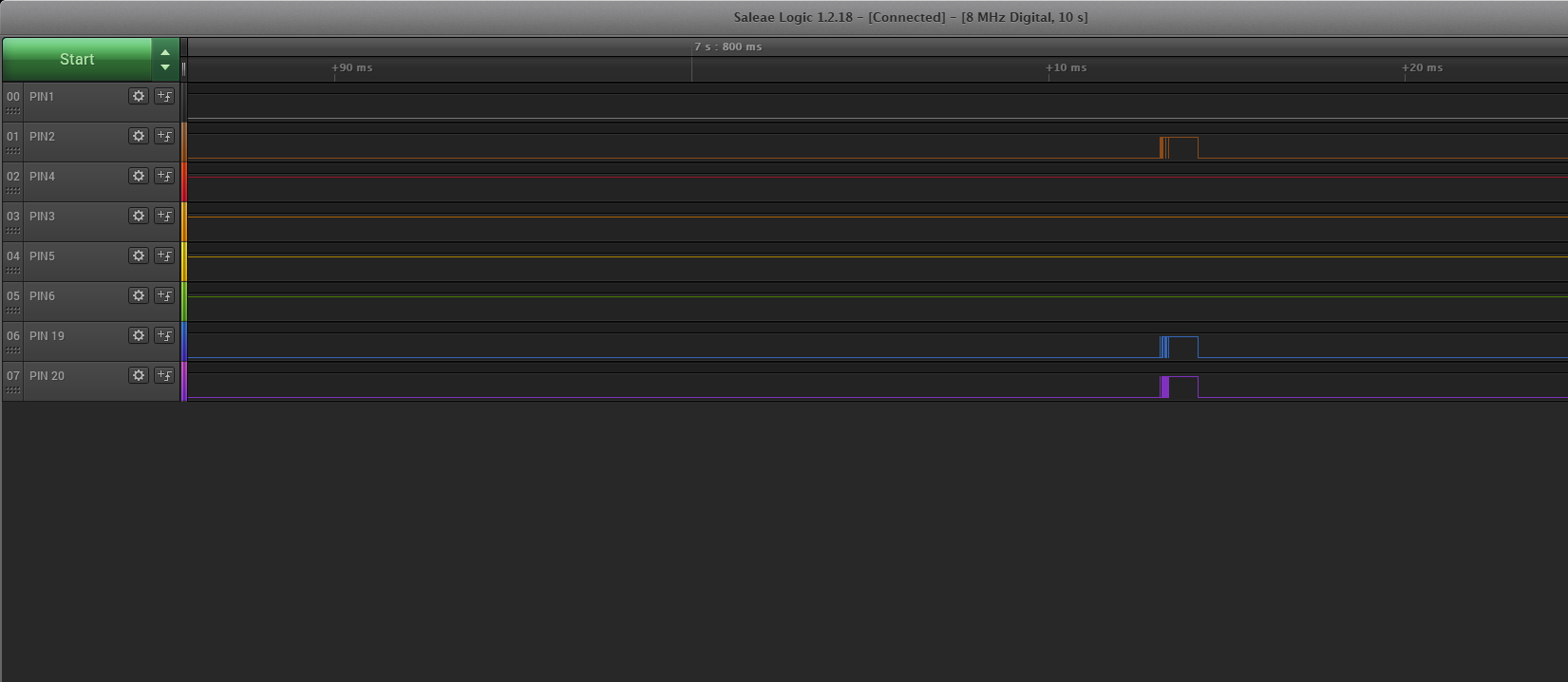This screenshot has width=1568, height=682.
Task: Set trigger on PIN 19 channel
Action: click(164, 335)
